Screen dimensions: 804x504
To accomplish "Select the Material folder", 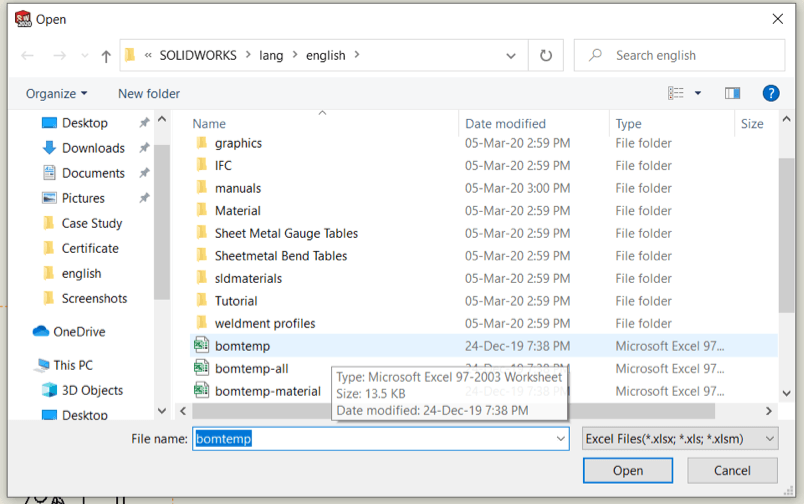I will coord(237,211).
